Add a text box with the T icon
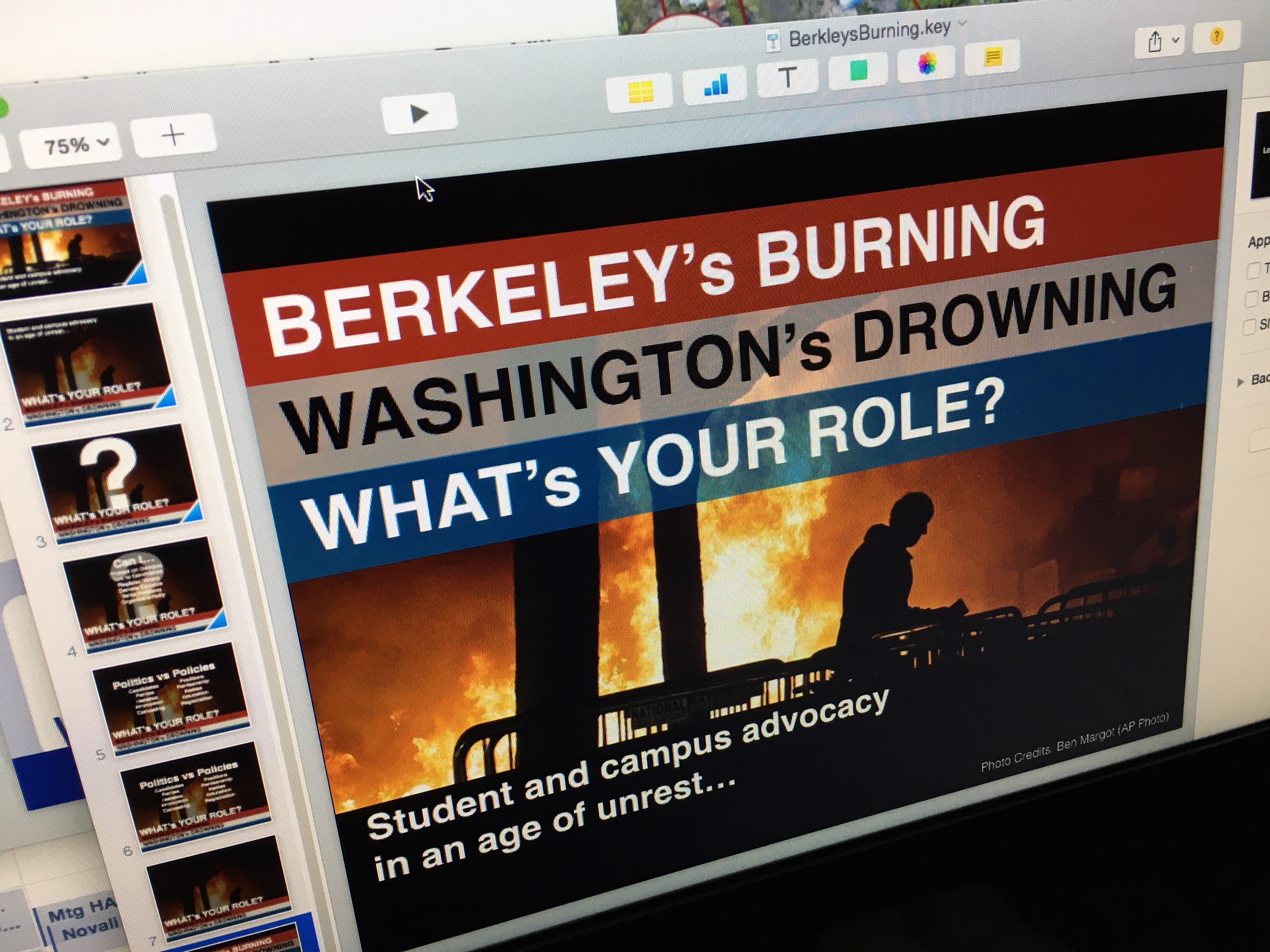Image resolution: width=1270 pixels, height=952 pixels. point(787,77)
